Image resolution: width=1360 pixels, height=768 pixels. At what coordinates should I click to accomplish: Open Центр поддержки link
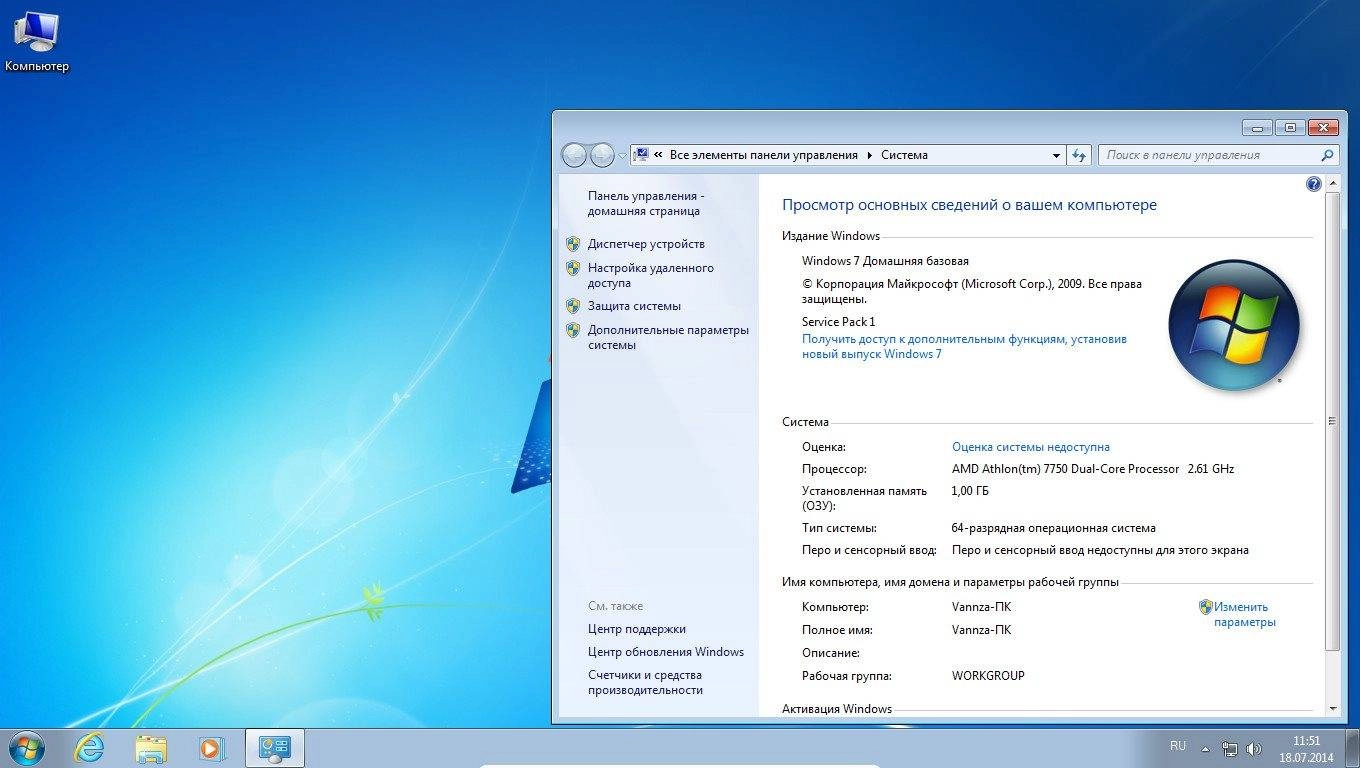click(x=637, y=629)
